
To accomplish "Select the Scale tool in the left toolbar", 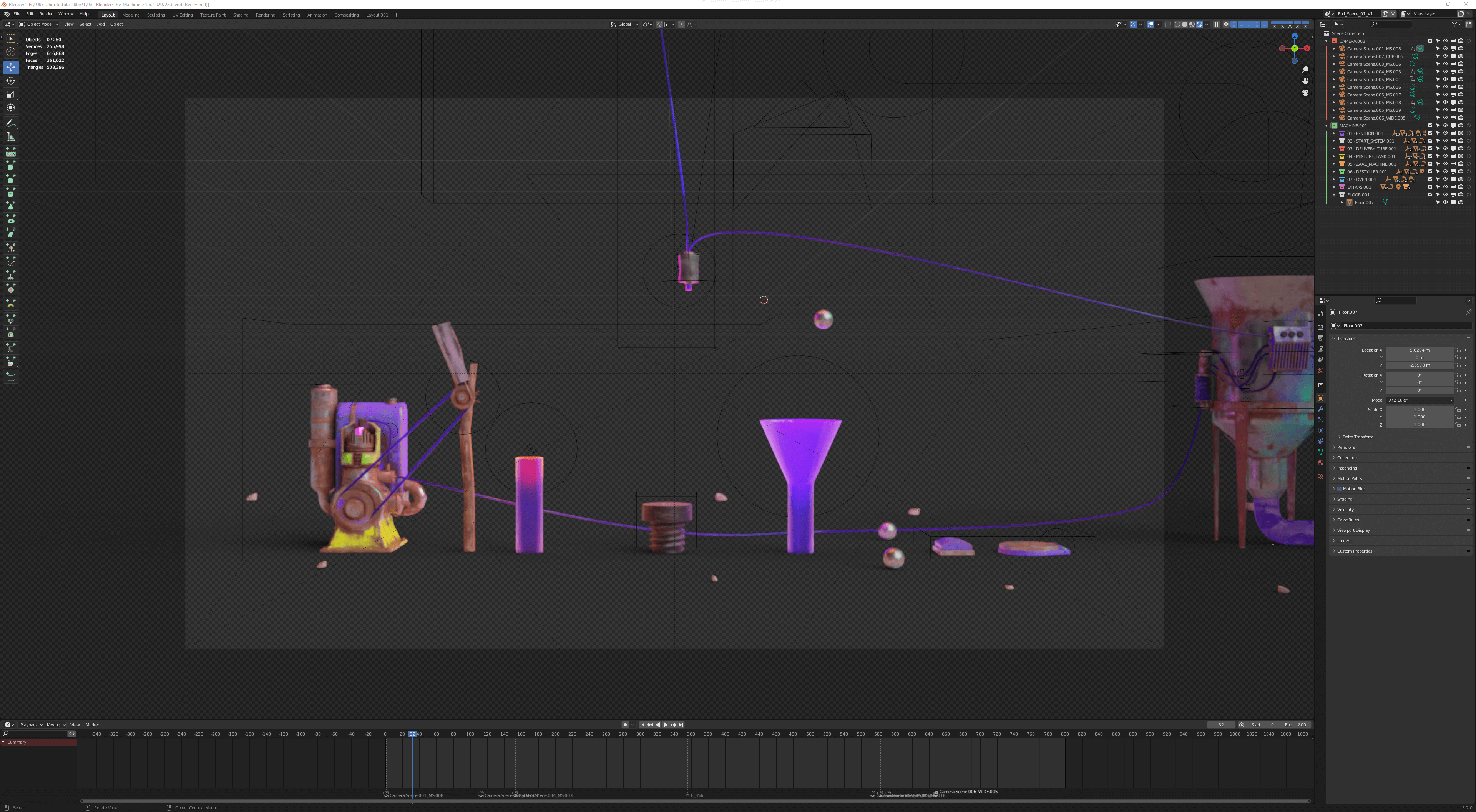I will click(10, 95).
